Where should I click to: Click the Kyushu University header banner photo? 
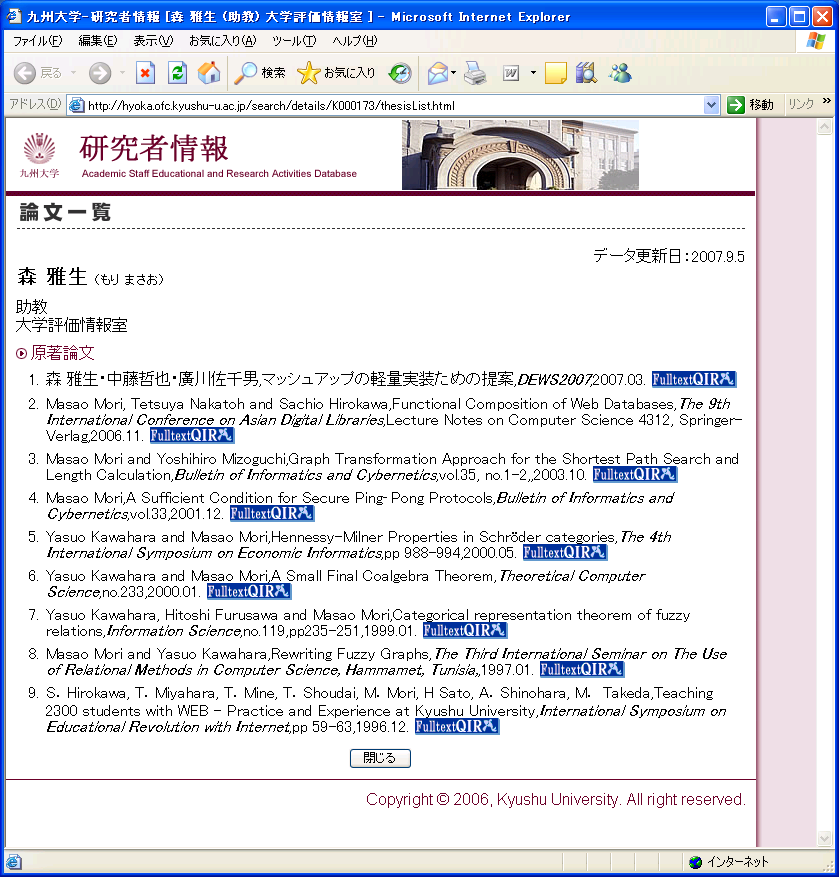[x=520, y=155]
